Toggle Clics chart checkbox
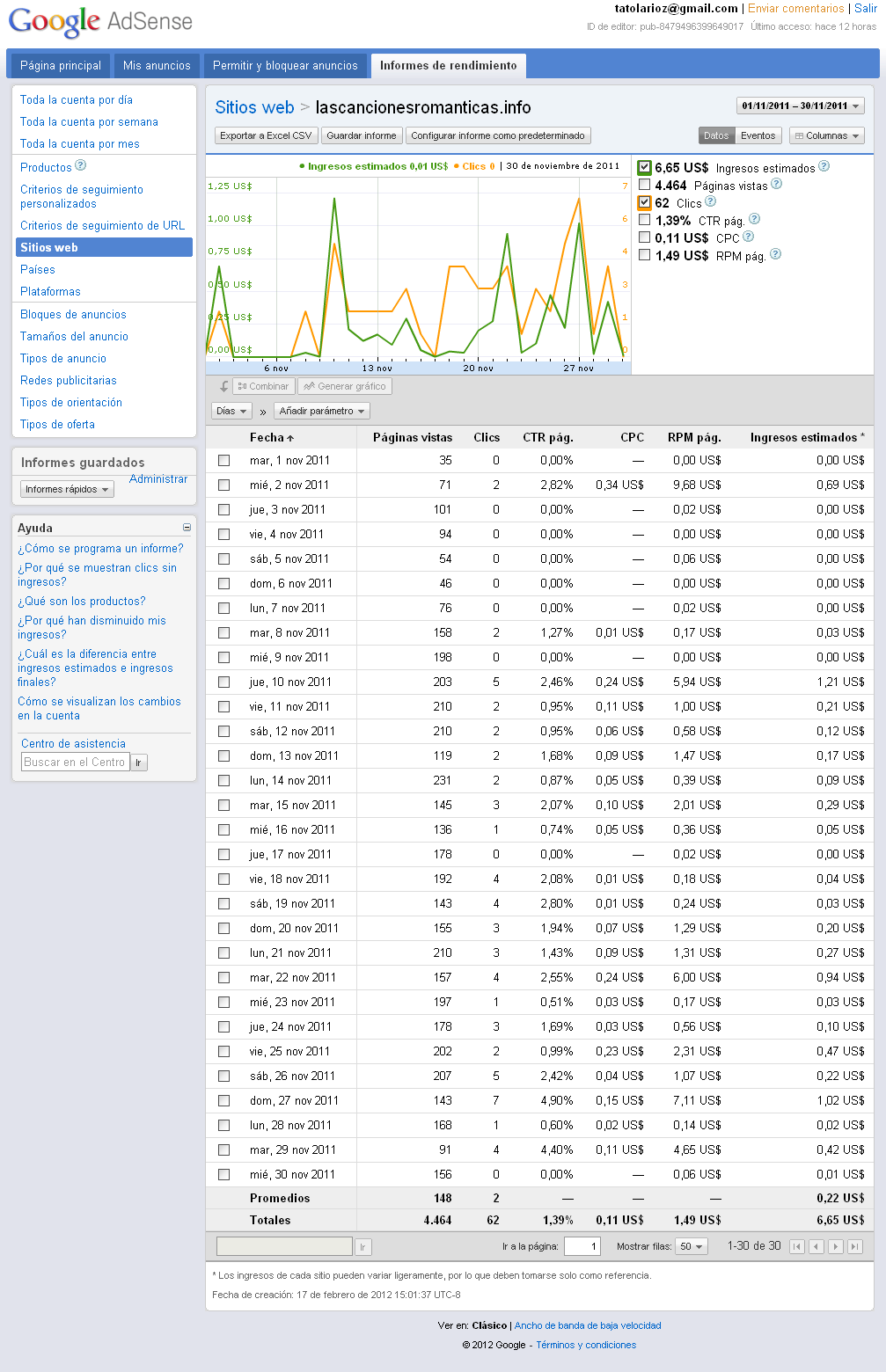 pyautogui.click(x=644, y=202)
